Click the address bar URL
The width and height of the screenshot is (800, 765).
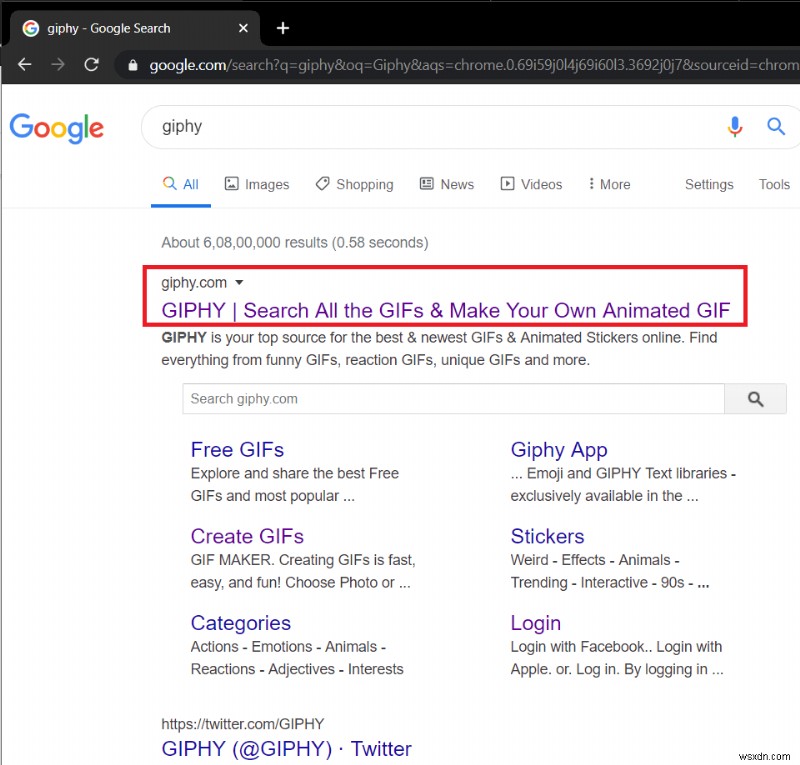[x=473, y=65]
